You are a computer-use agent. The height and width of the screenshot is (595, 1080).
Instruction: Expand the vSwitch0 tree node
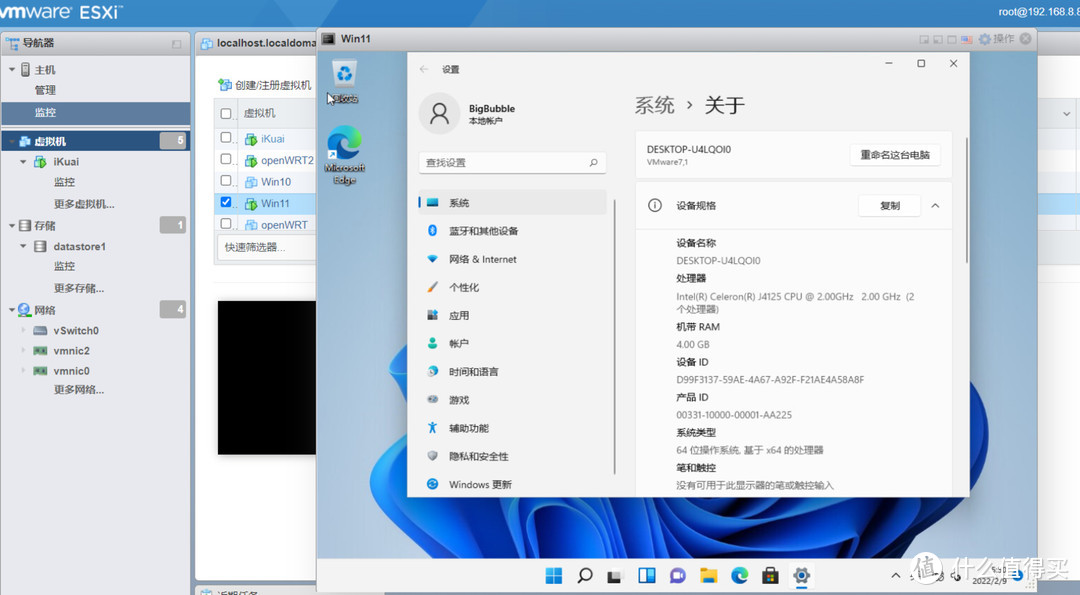click(x=23, y=330)
